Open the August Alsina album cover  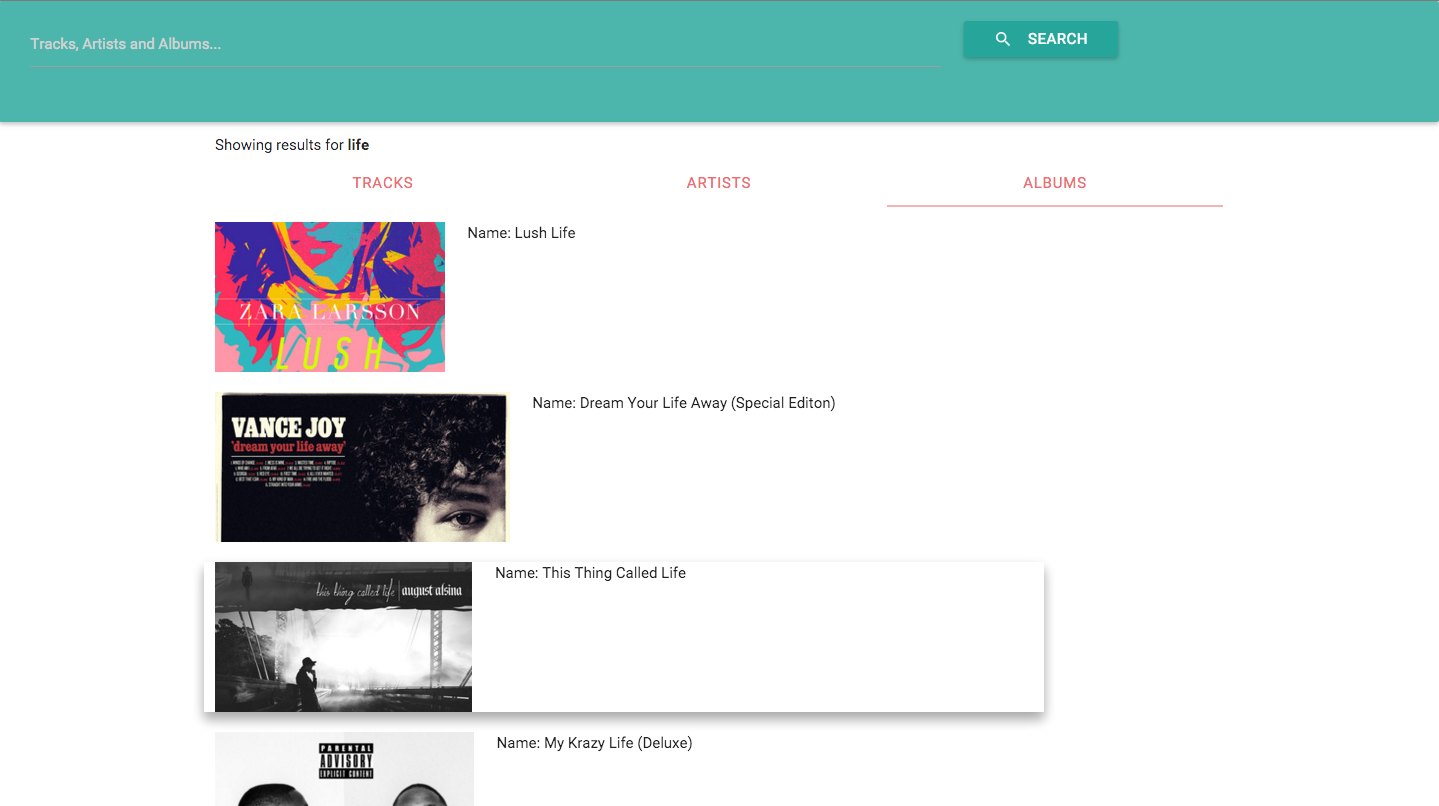point(343,637)
